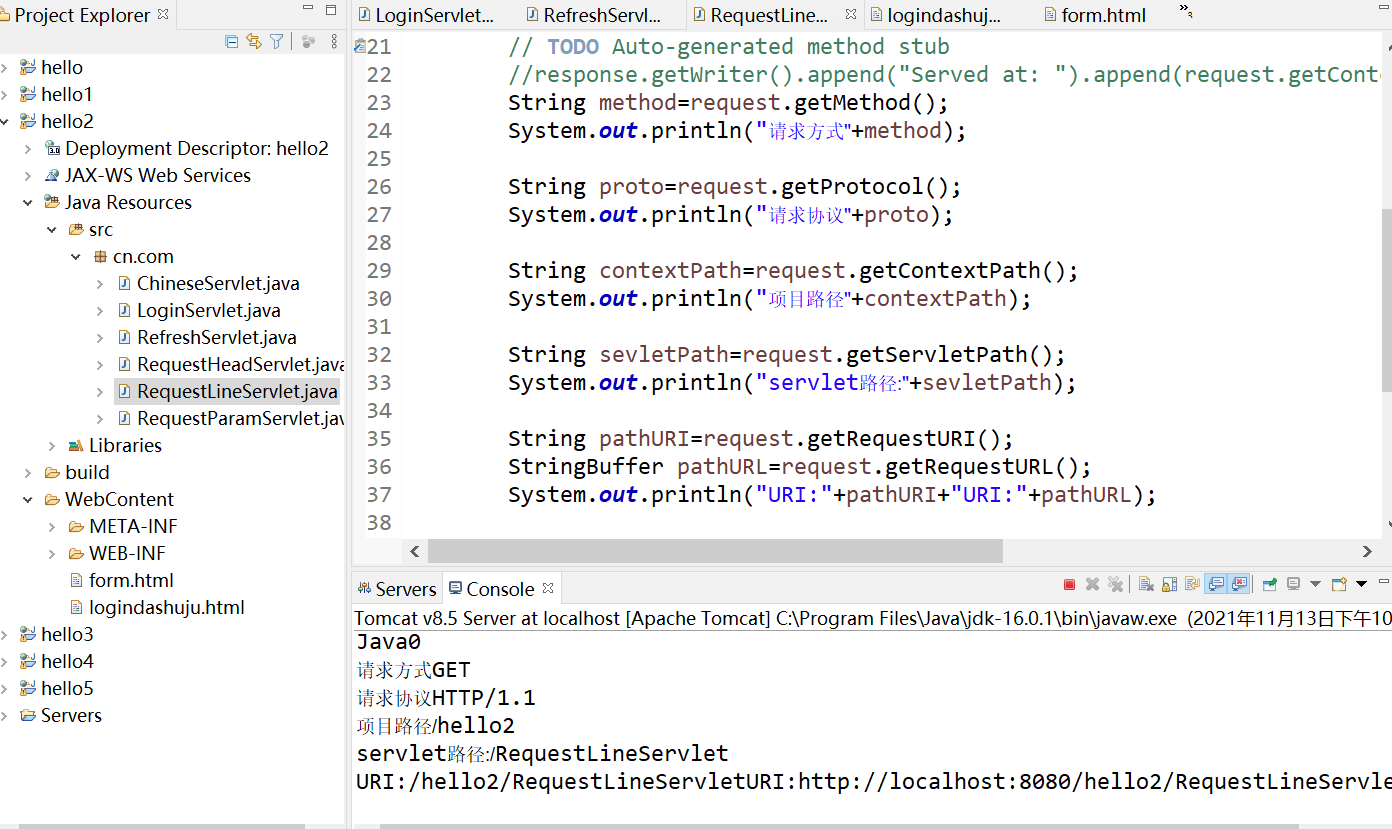
Task: Open the Servers view tab
Action: [397, 589]
